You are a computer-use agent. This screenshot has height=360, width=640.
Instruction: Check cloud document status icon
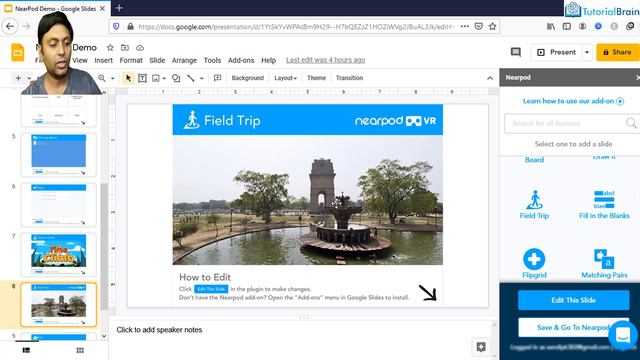[x=140, y=48]
